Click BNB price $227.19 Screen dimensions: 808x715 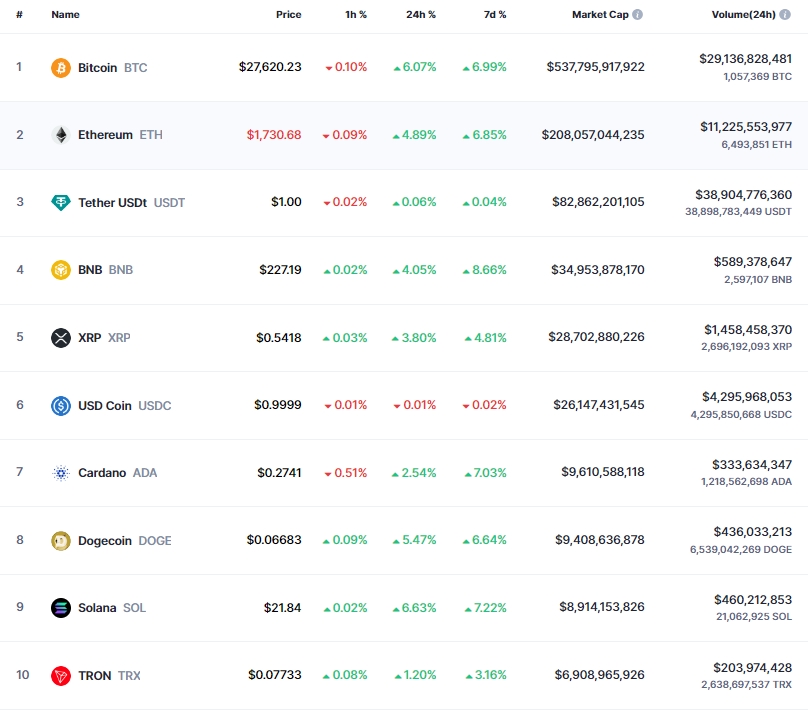[x=280, y=270]
